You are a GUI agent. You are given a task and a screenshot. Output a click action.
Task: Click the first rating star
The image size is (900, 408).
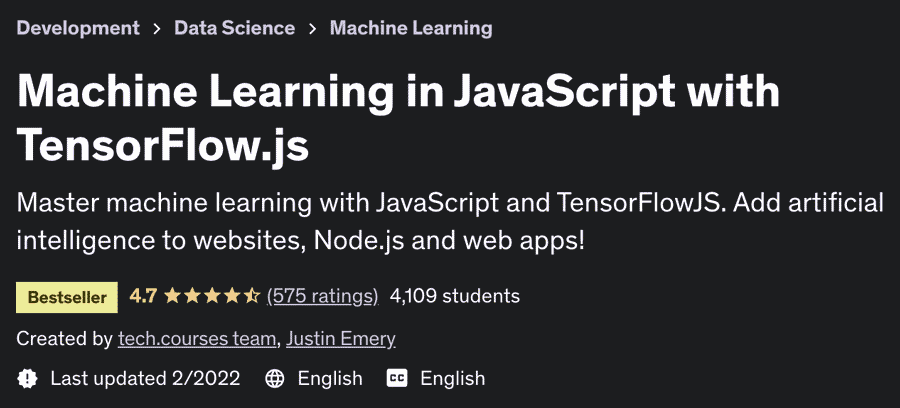coord(172,296)
